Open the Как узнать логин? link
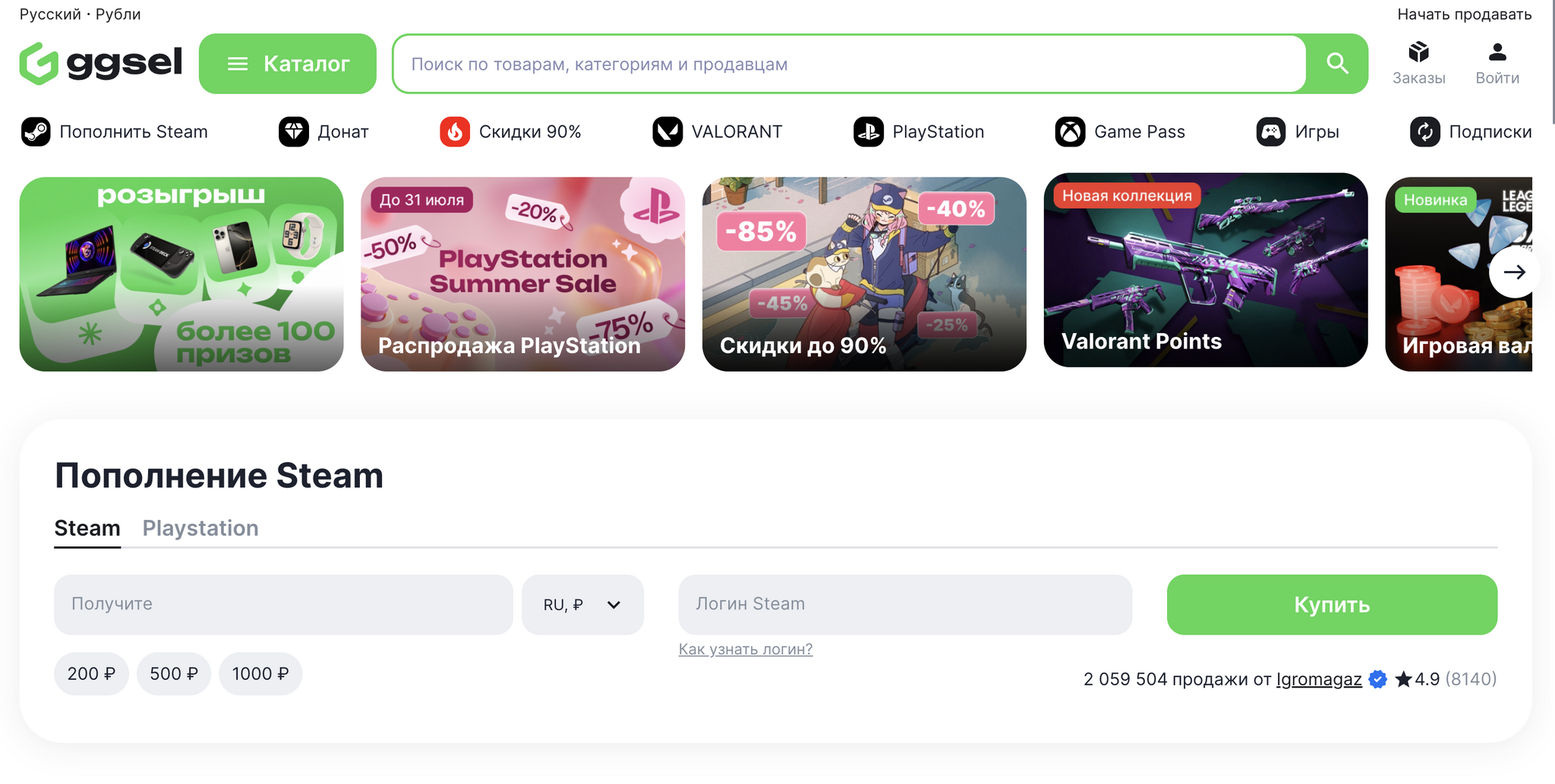 (x=745, y=650)
